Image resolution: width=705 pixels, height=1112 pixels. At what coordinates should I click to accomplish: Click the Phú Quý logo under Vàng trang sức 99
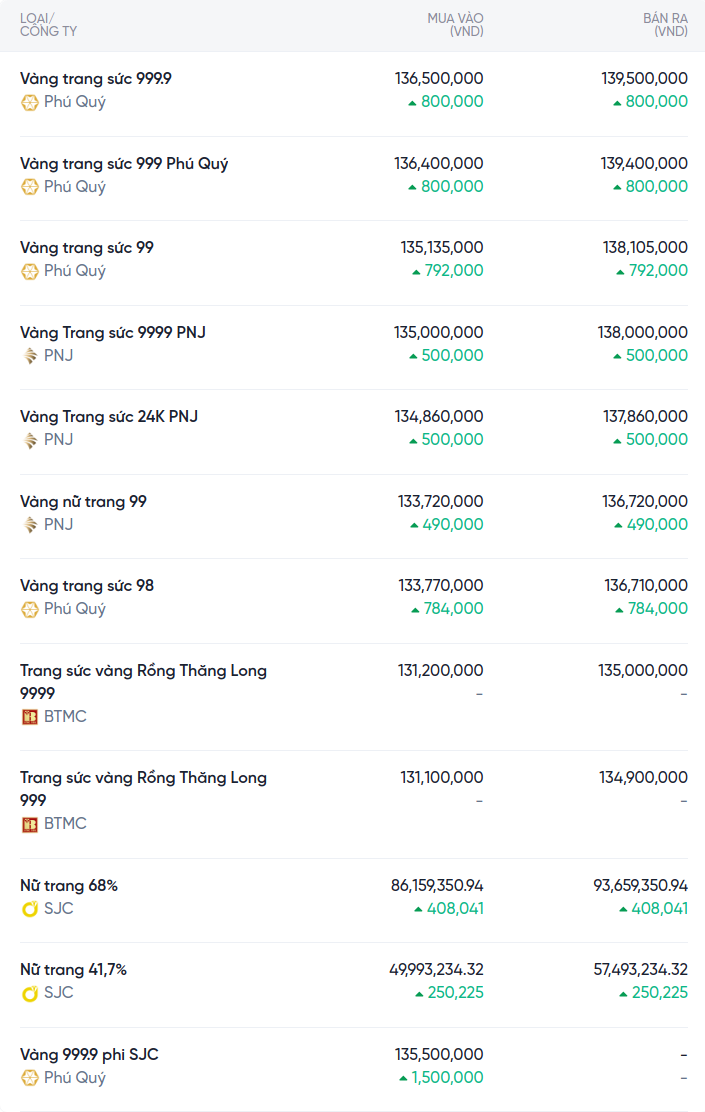(30, 271)
